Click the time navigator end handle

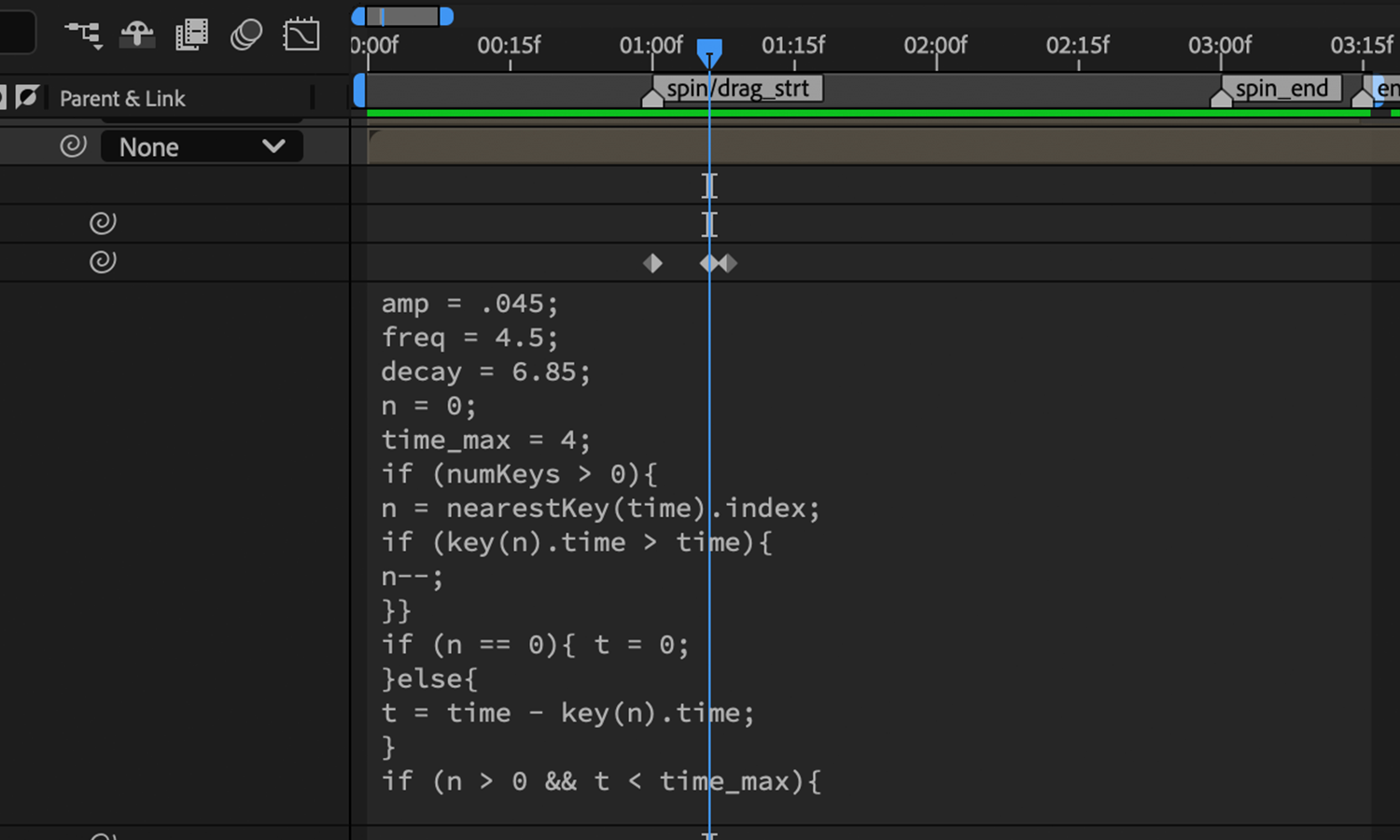point(446,16)
